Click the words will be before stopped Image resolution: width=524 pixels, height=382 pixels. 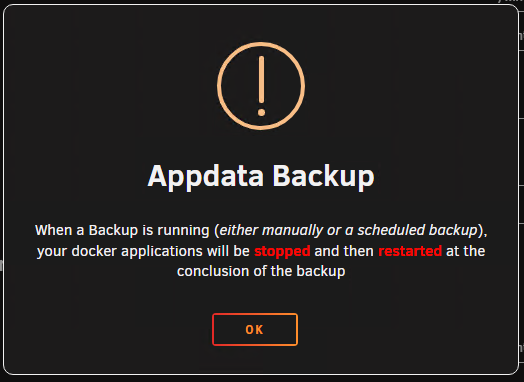pos(228,251)
